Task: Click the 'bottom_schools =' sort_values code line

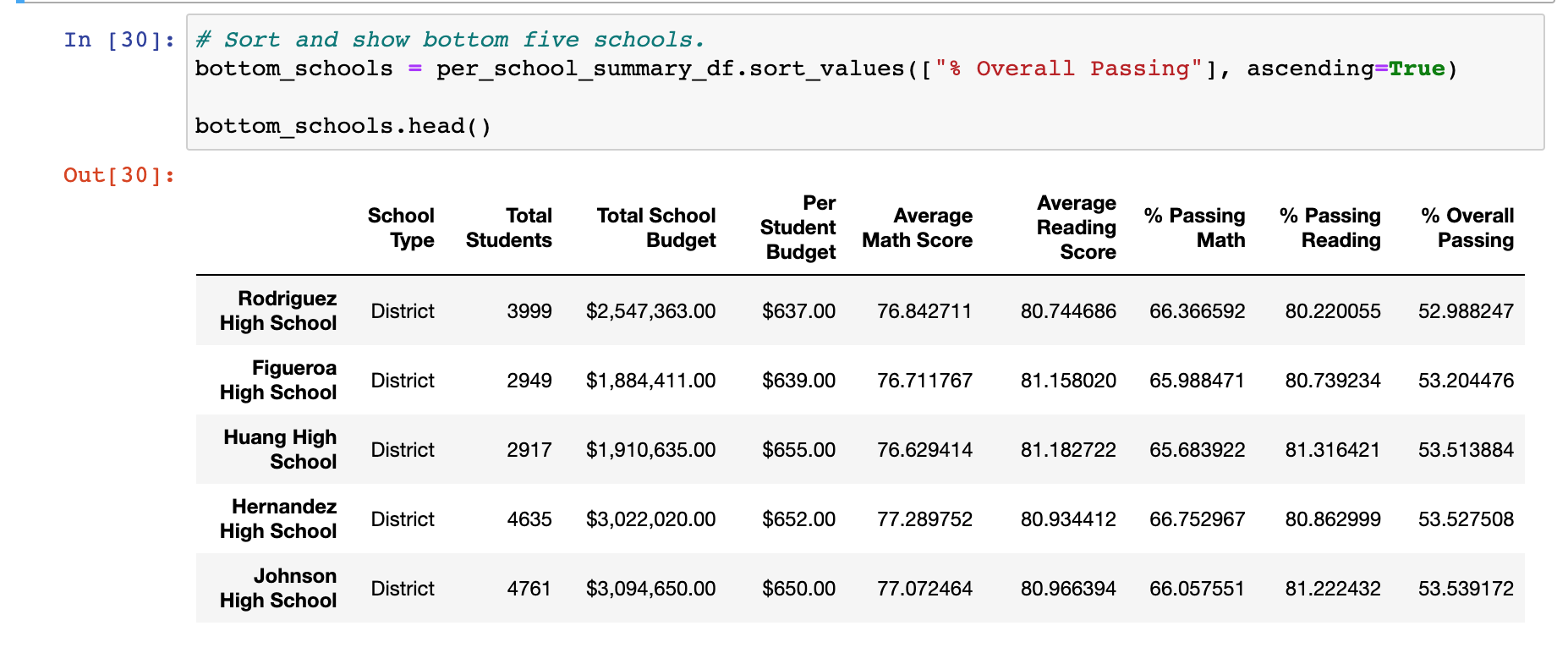Action: [826, 69]
